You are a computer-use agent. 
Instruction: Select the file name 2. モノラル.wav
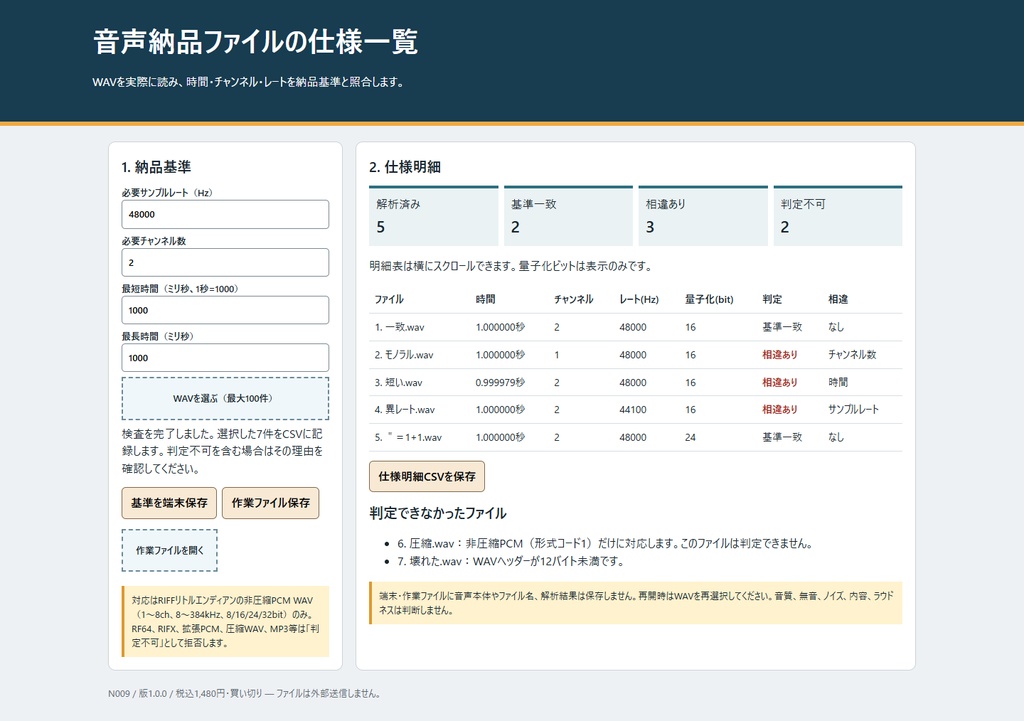404,355
